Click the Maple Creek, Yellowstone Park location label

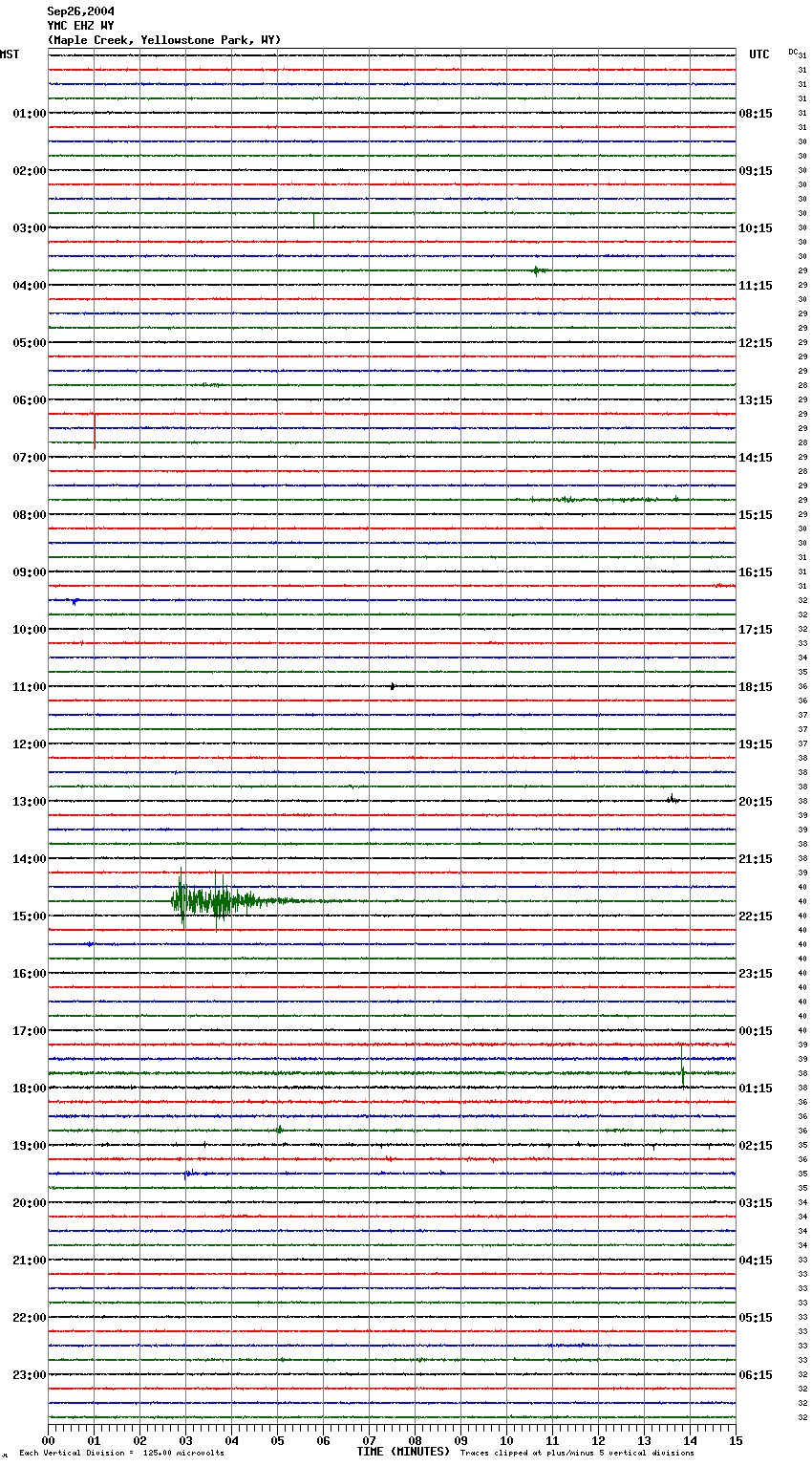click(164, 40)
